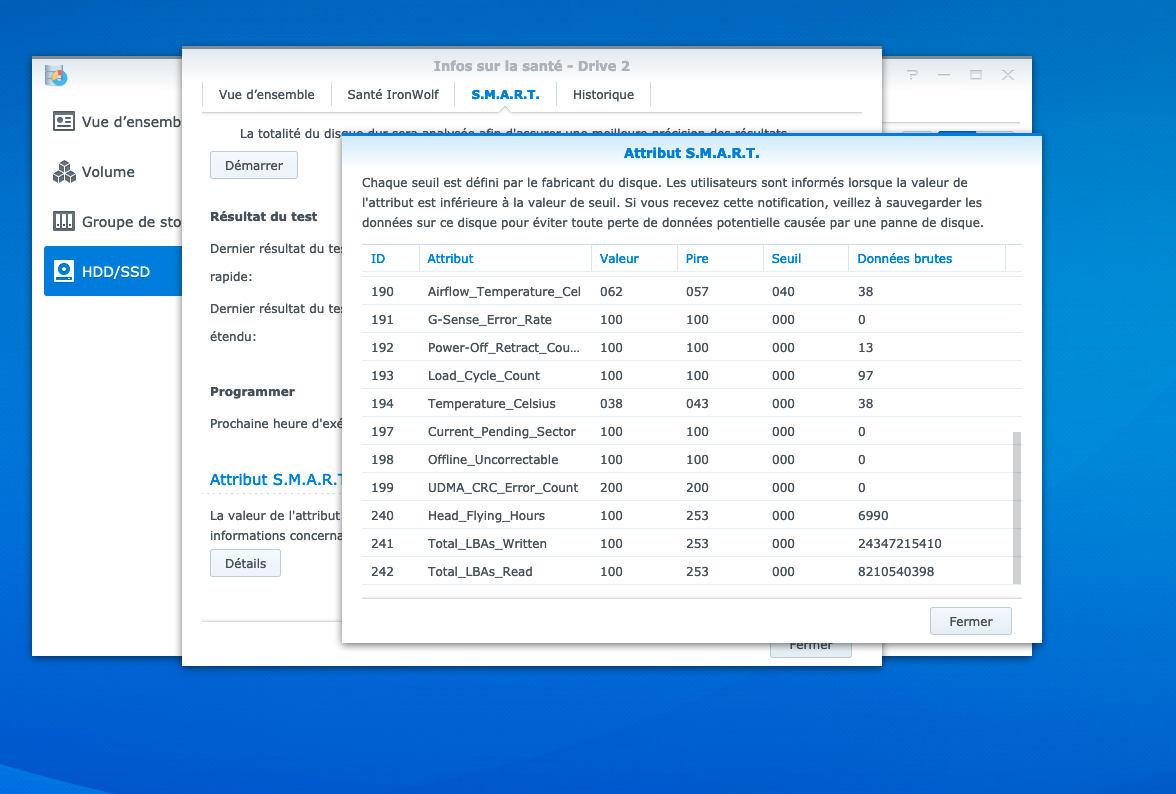Select HDD/SSD sidebar item
The width and height of the screenshot is (1176, 794).
[x=112, y=271]
